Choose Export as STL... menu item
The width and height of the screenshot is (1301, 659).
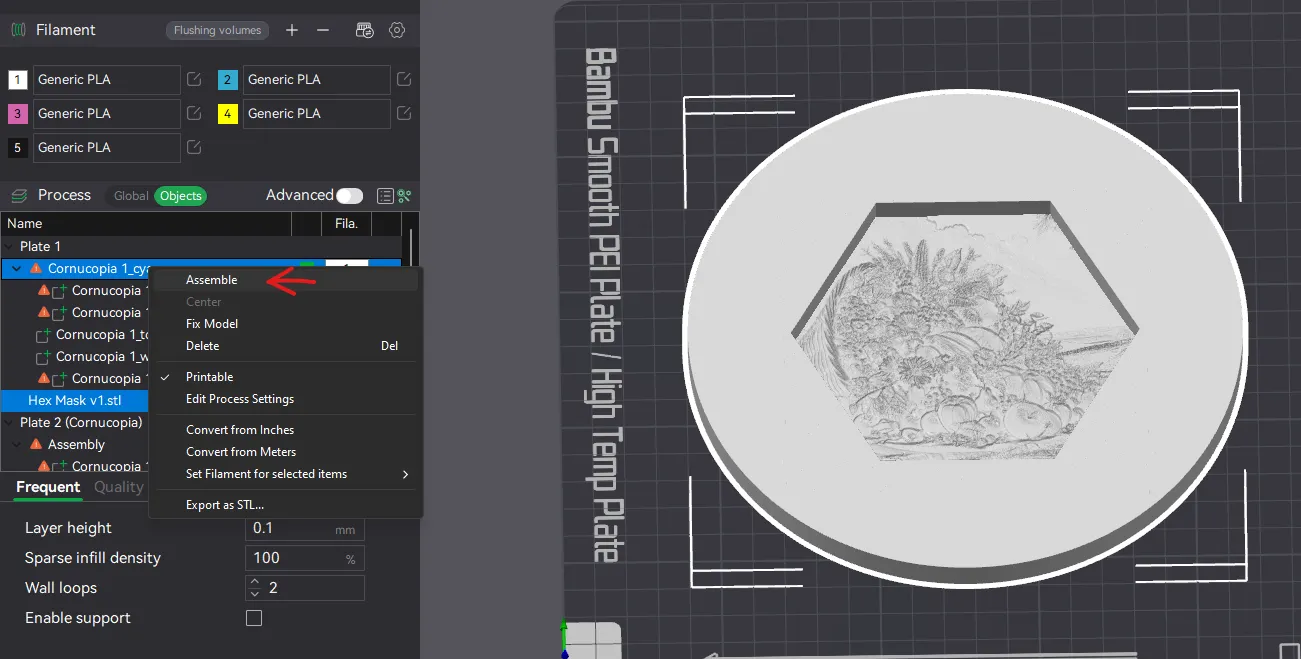point(285,505)
